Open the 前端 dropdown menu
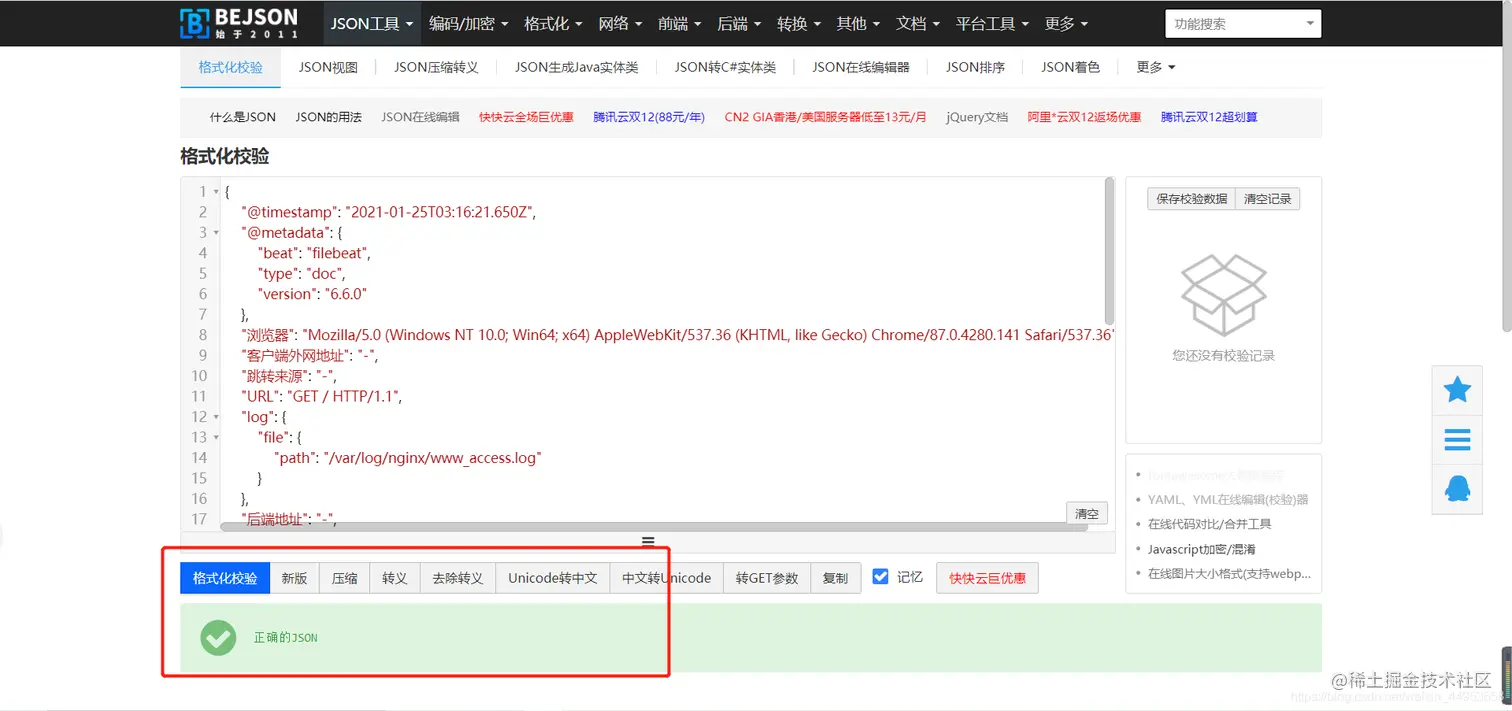 pos(679,23)
